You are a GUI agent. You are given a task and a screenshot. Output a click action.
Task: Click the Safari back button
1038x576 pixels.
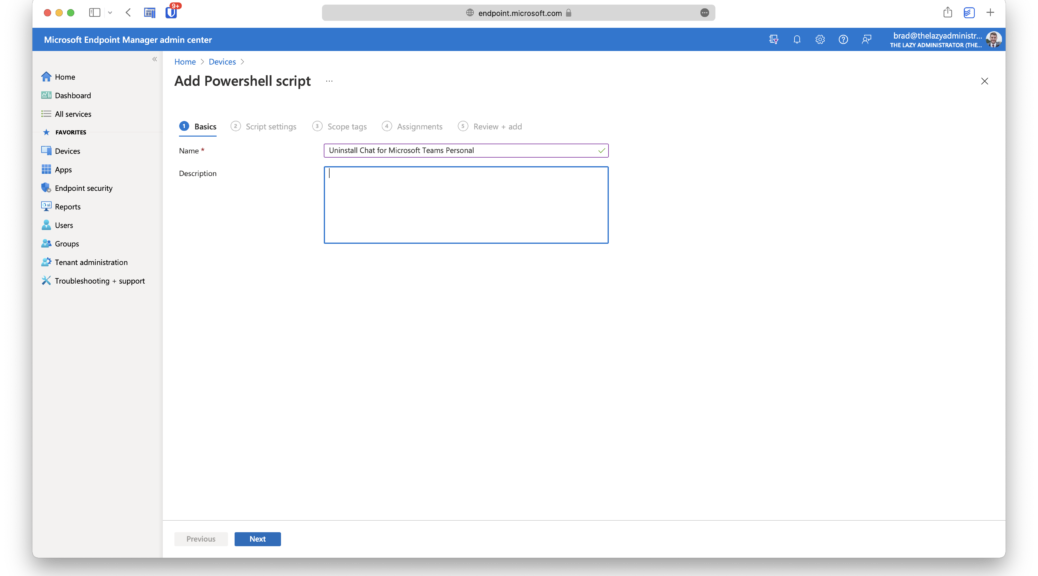tap(128, 13)
